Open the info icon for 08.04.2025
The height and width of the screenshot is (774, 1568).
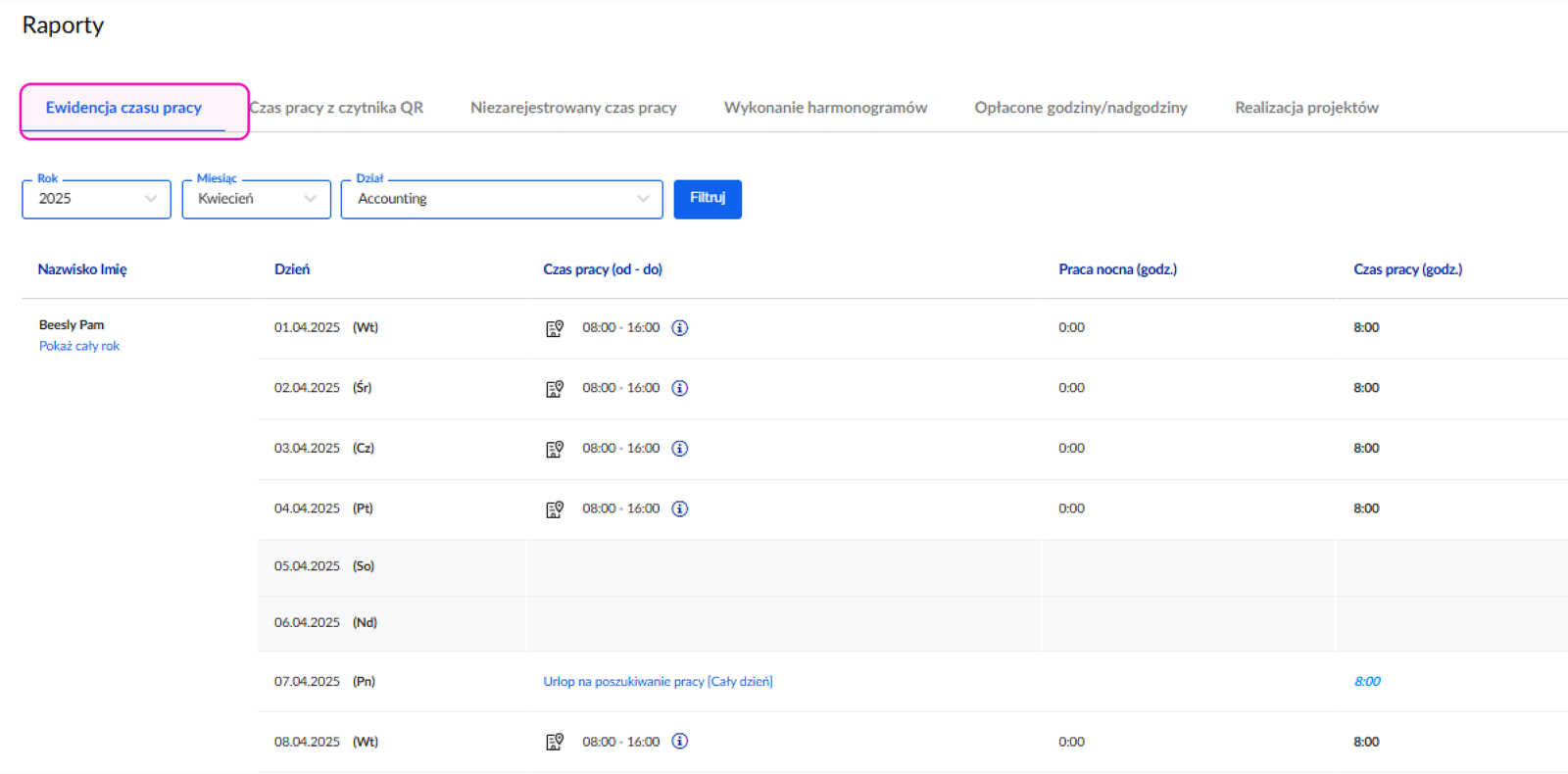coord(679,741)
